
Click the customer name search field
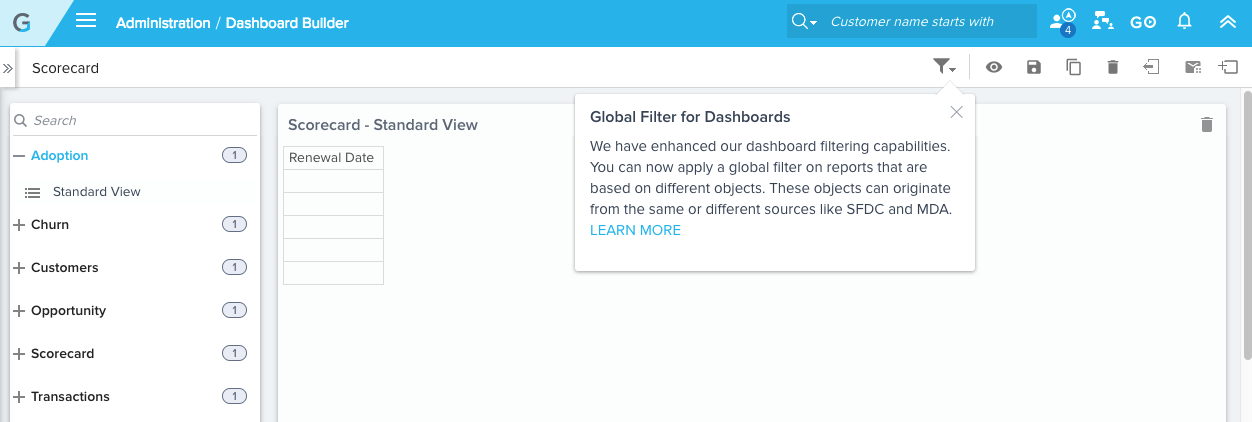[x=910, y=21]
